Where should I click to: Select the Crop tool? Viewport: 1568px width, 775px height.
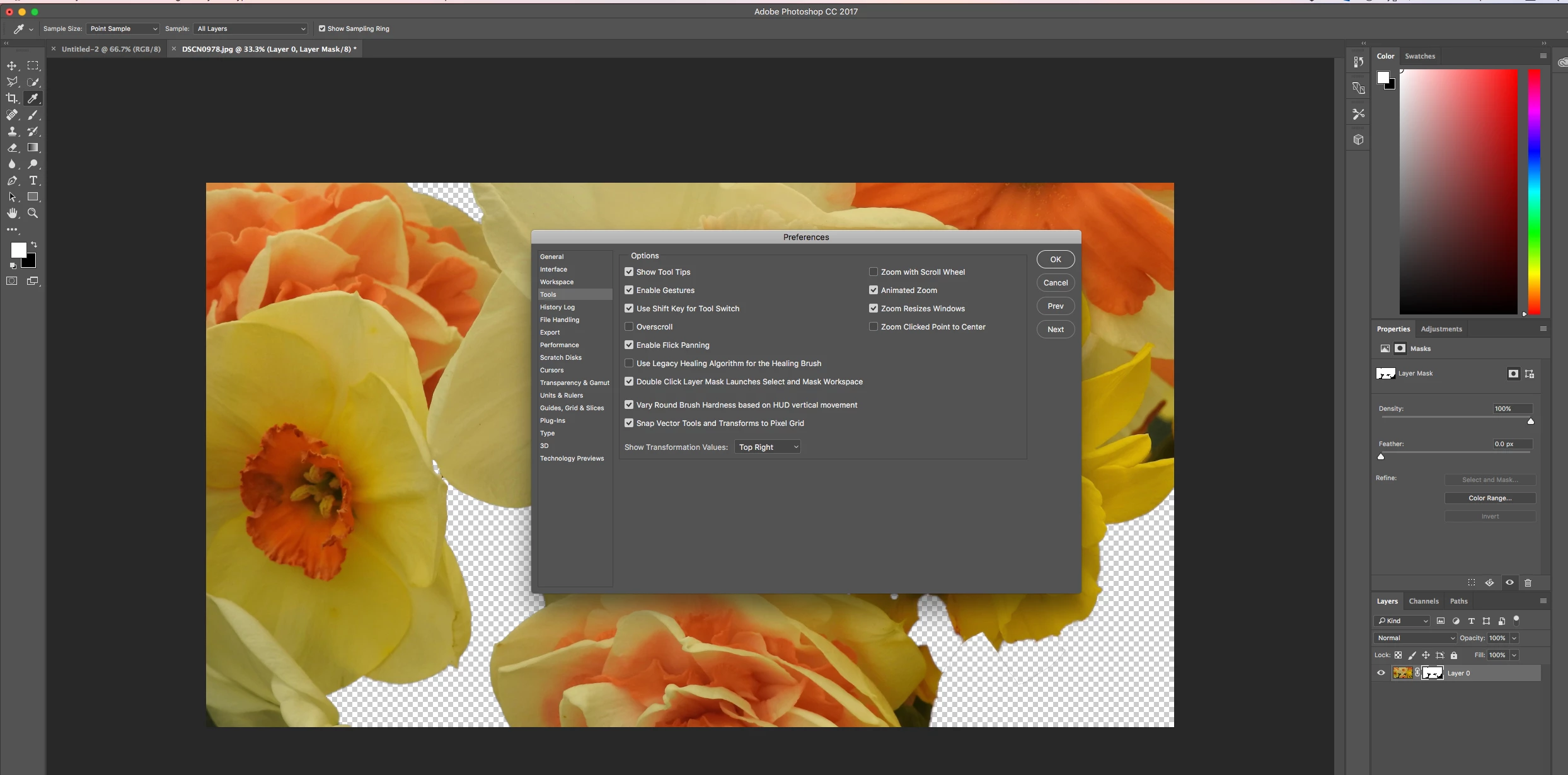click(x=12, y=98)
